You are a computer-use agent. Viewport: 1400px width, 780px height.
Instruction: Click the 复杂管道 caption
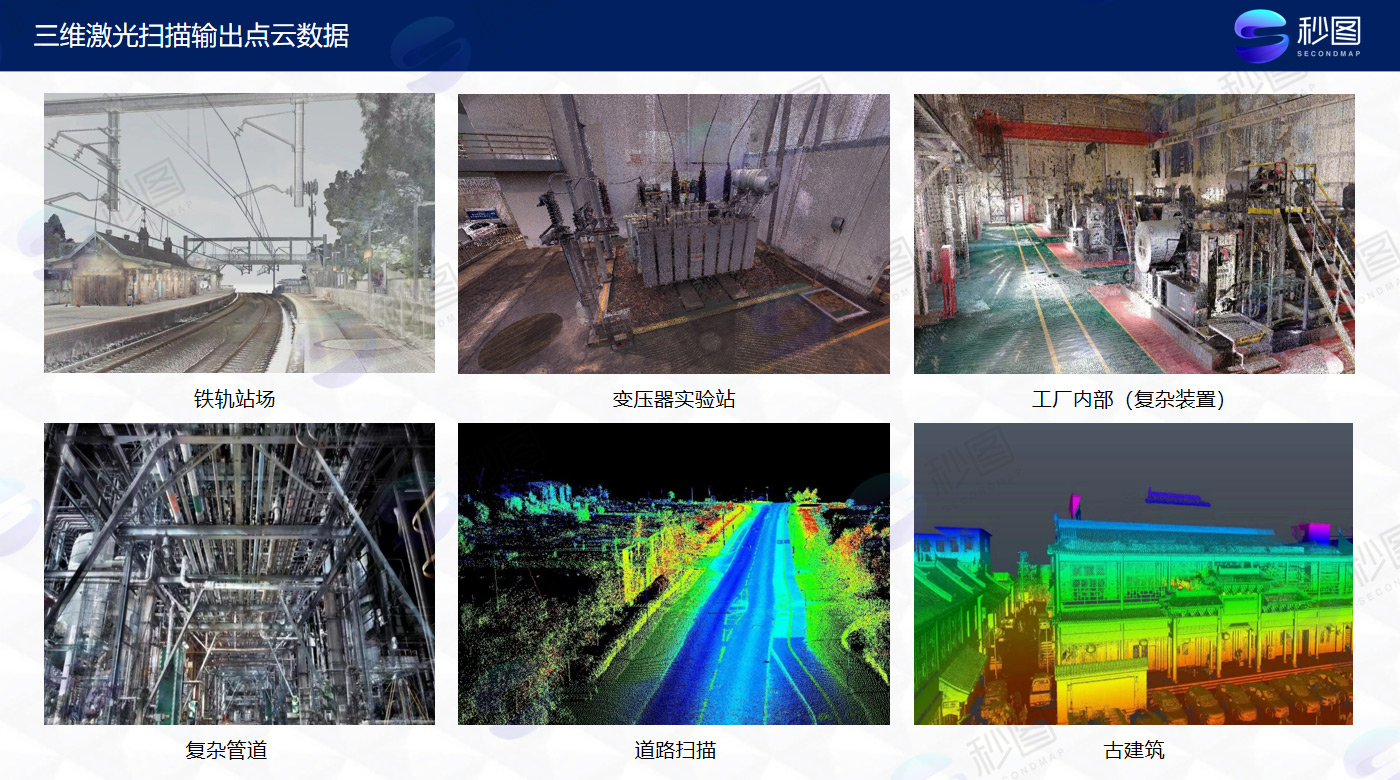pyautogui.click(x=226, y=749)
